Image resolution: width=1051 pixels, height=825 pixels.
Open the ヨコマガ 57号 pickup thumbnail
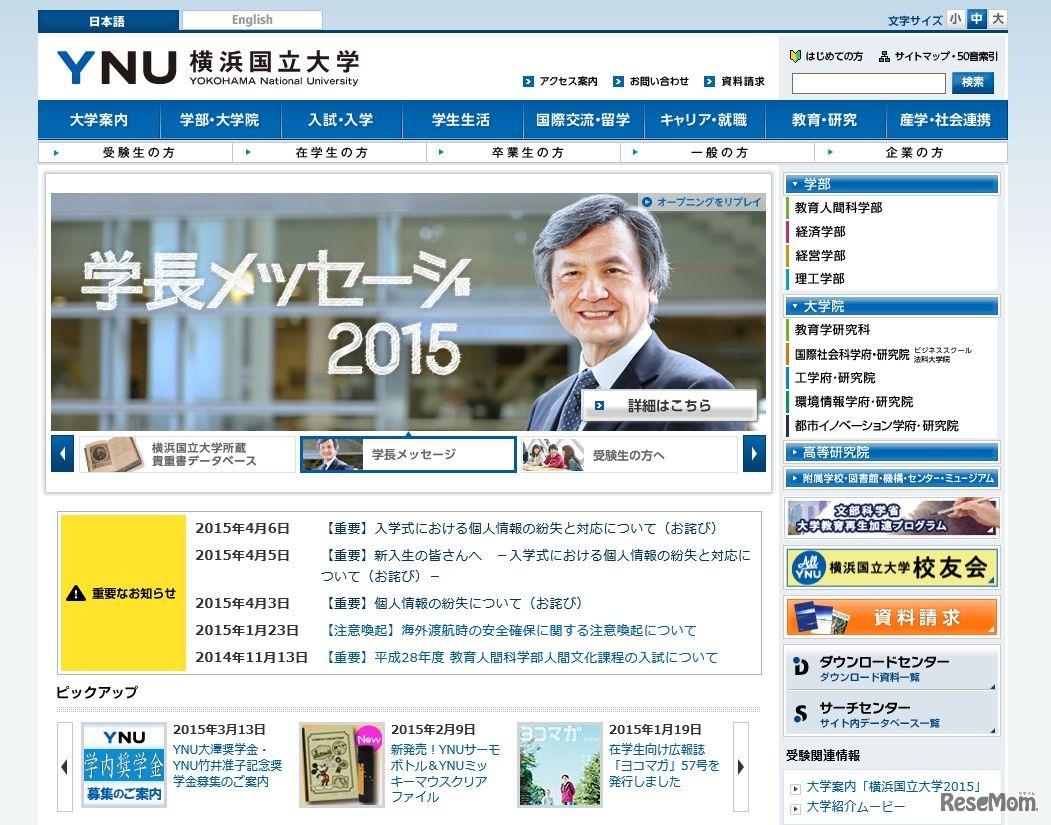[560, 765]
